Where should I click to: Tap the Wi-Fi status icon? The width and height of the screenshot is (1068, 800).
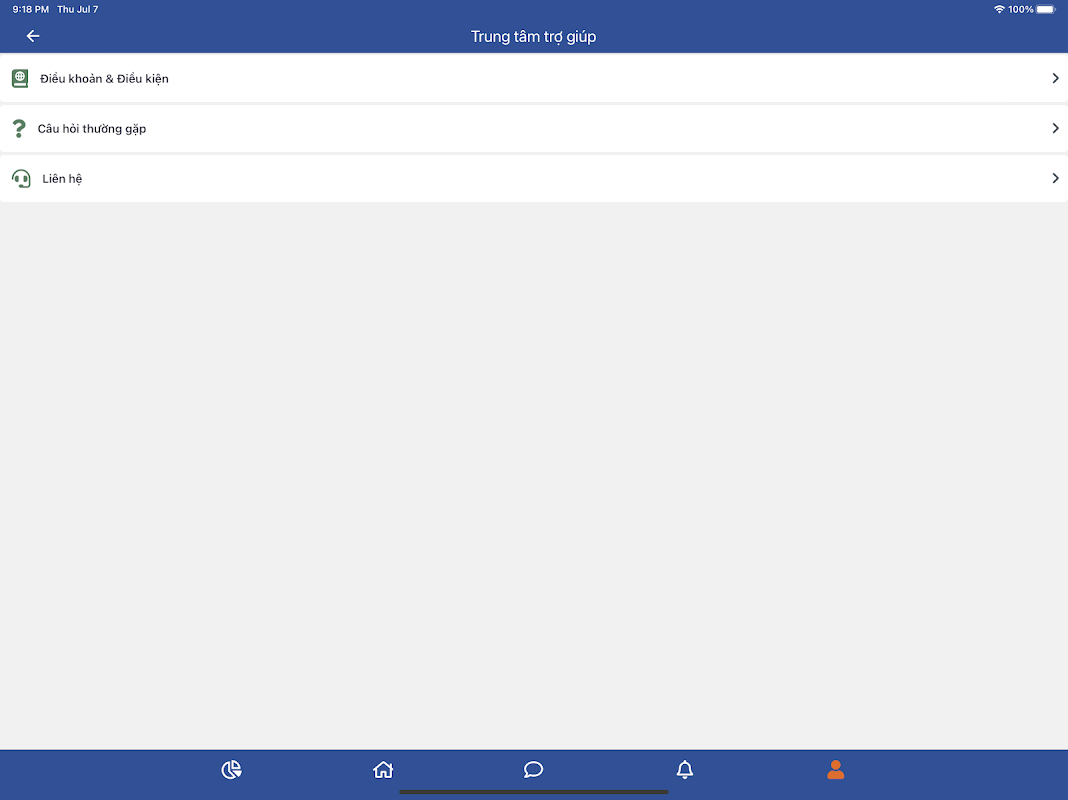pyautogui.click(x=999, y=10)
